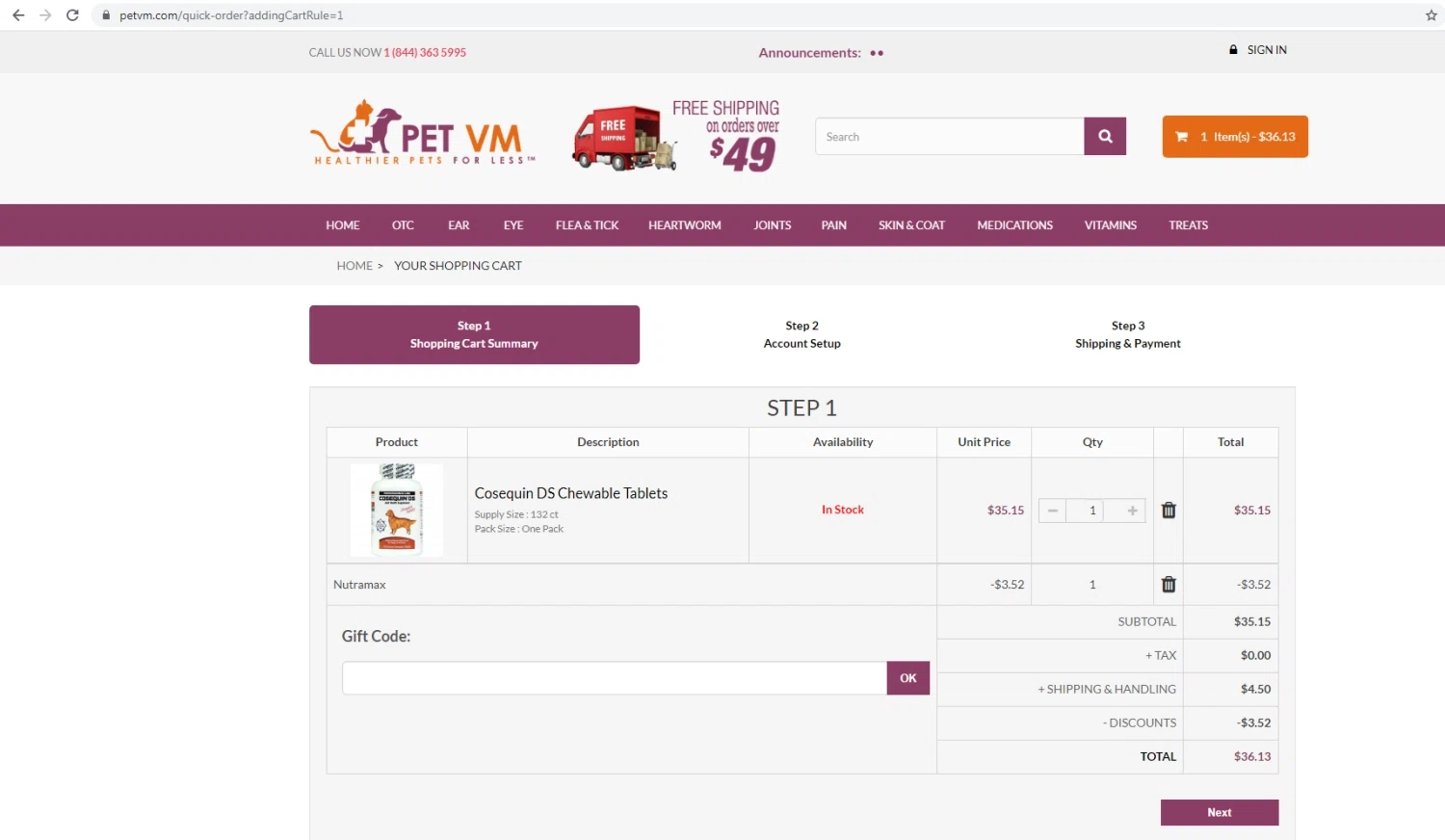
Task: Select Step 3 Shipping & Payment tab
Action: tap(1128, 335)
